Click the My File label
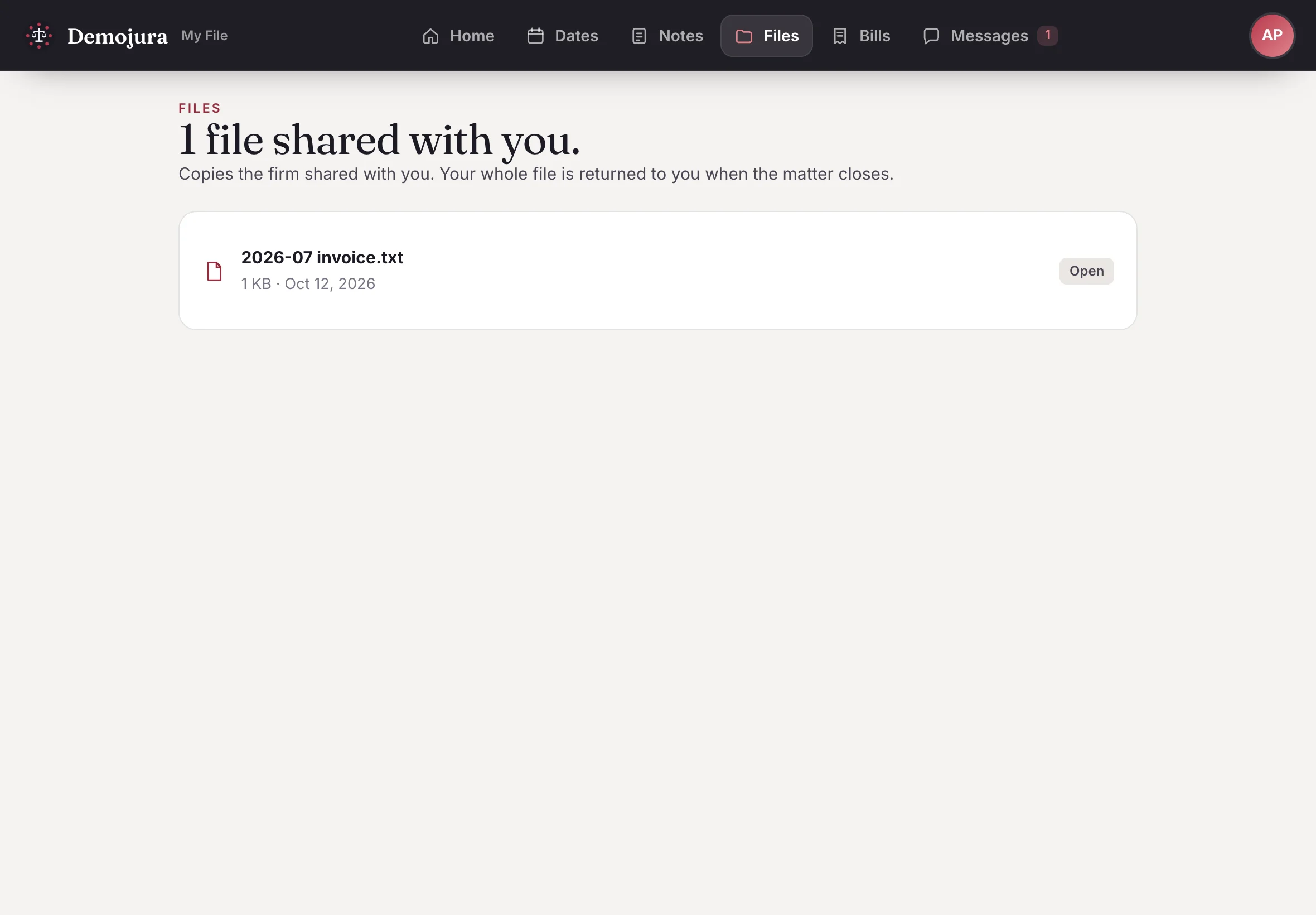This screenshot has width=1316, height=915. pos(205,36)
